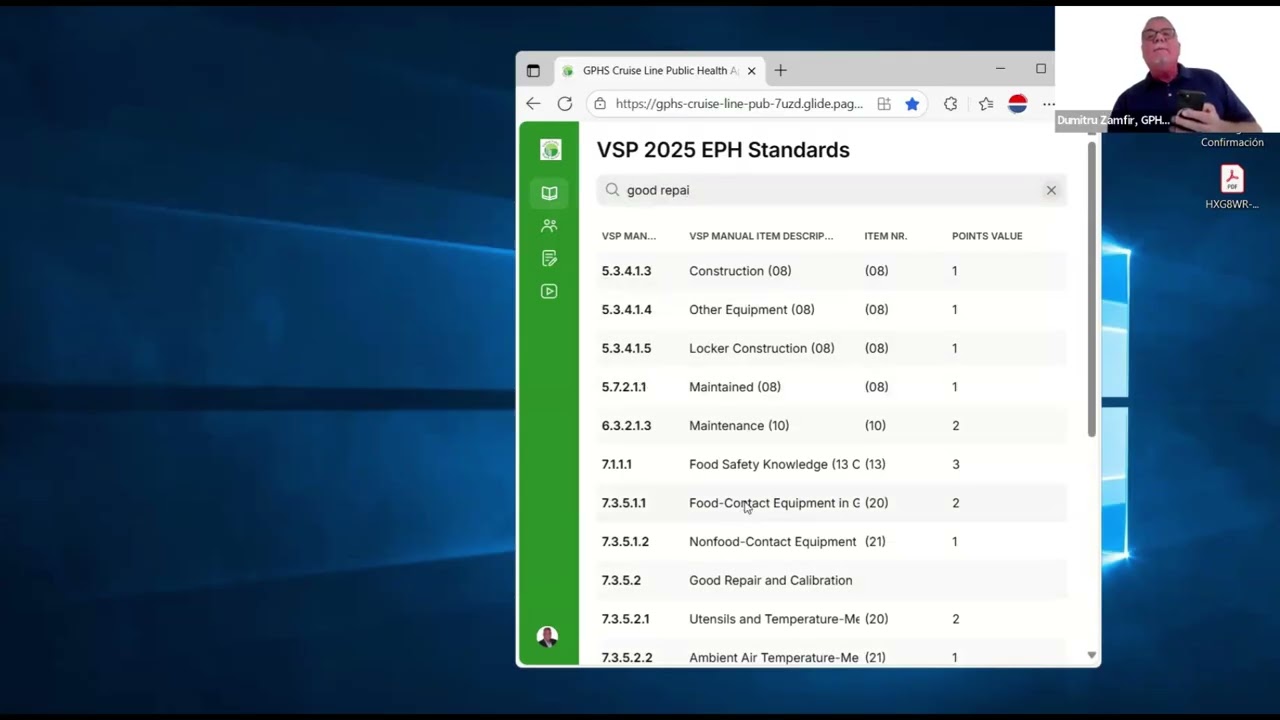1280x720 pixels.
Task: Open row 5.3.4.1.4 Other Equipment (08)
Action: pyautogui.click(x=832, y=310)
